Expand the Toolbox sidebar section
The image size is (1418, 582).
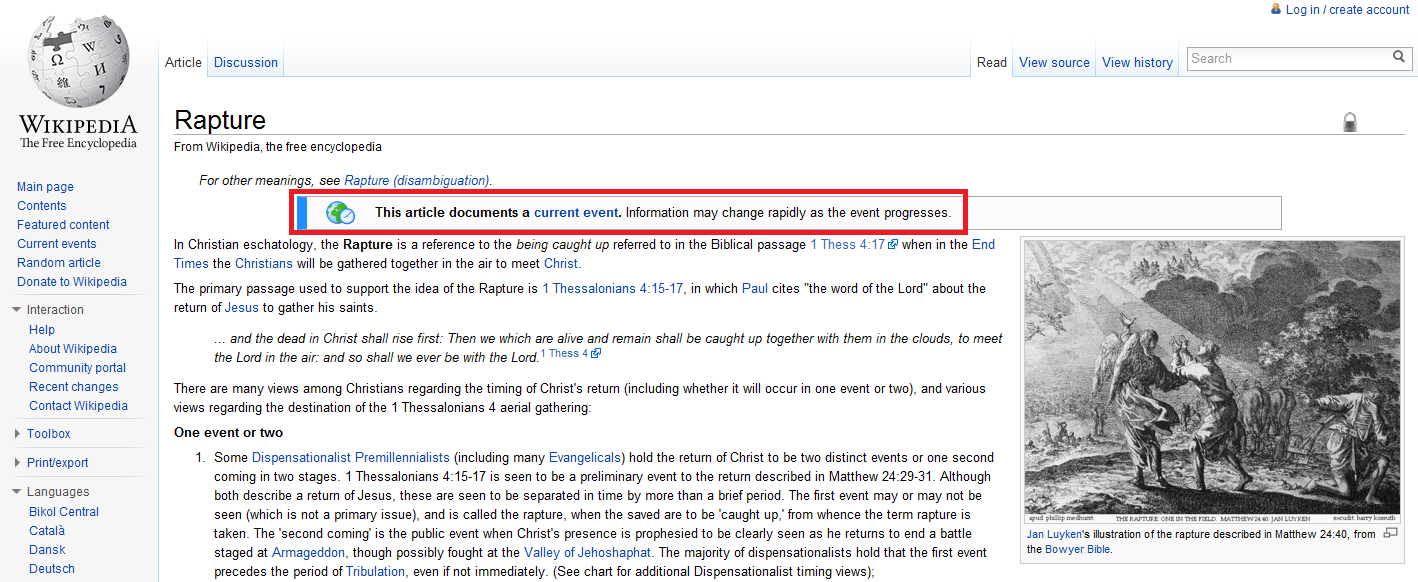click(x=17, y=434)
